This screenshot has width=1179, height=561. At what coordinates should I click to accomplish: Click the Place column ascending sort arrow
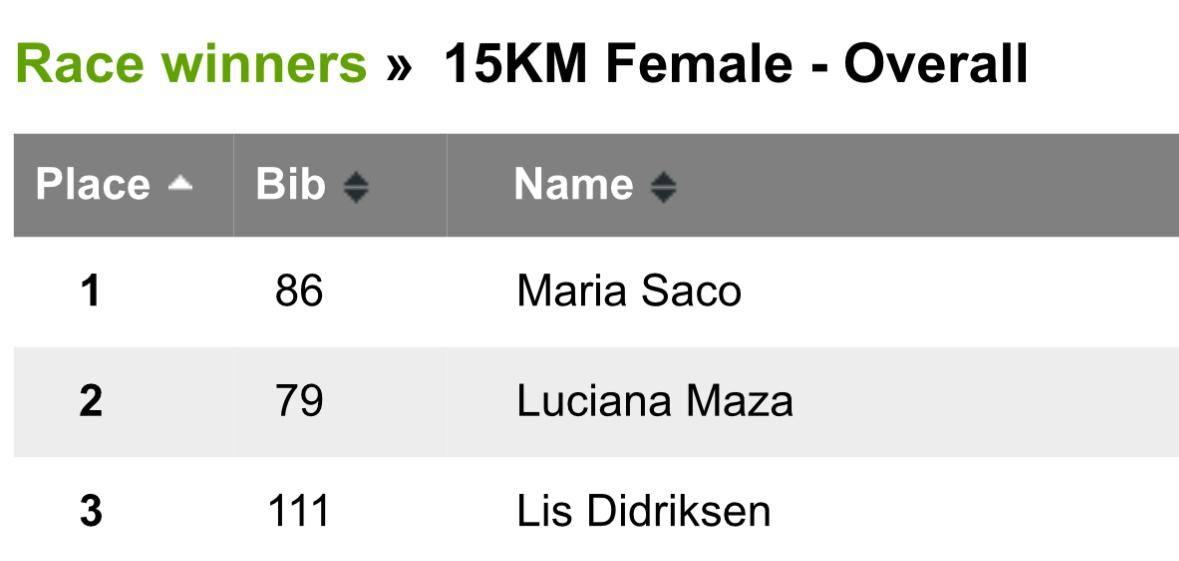(180, 184)
